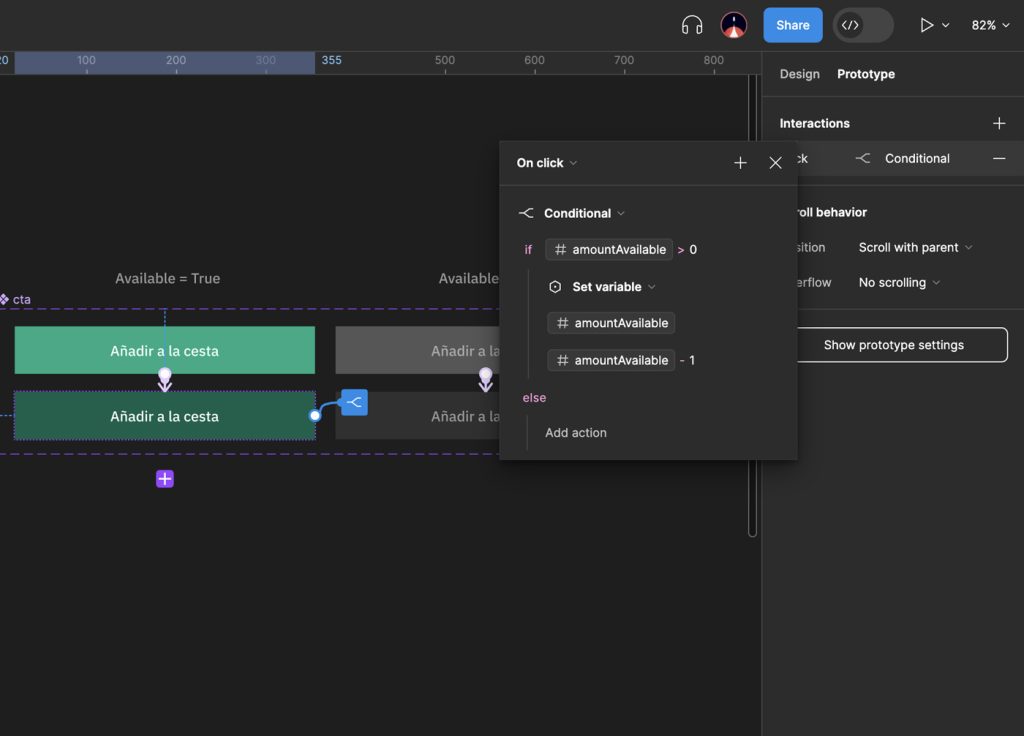Click the Set variable hexagon icon
Screen dimensions: 1024x736
click(x=554, y=286)
